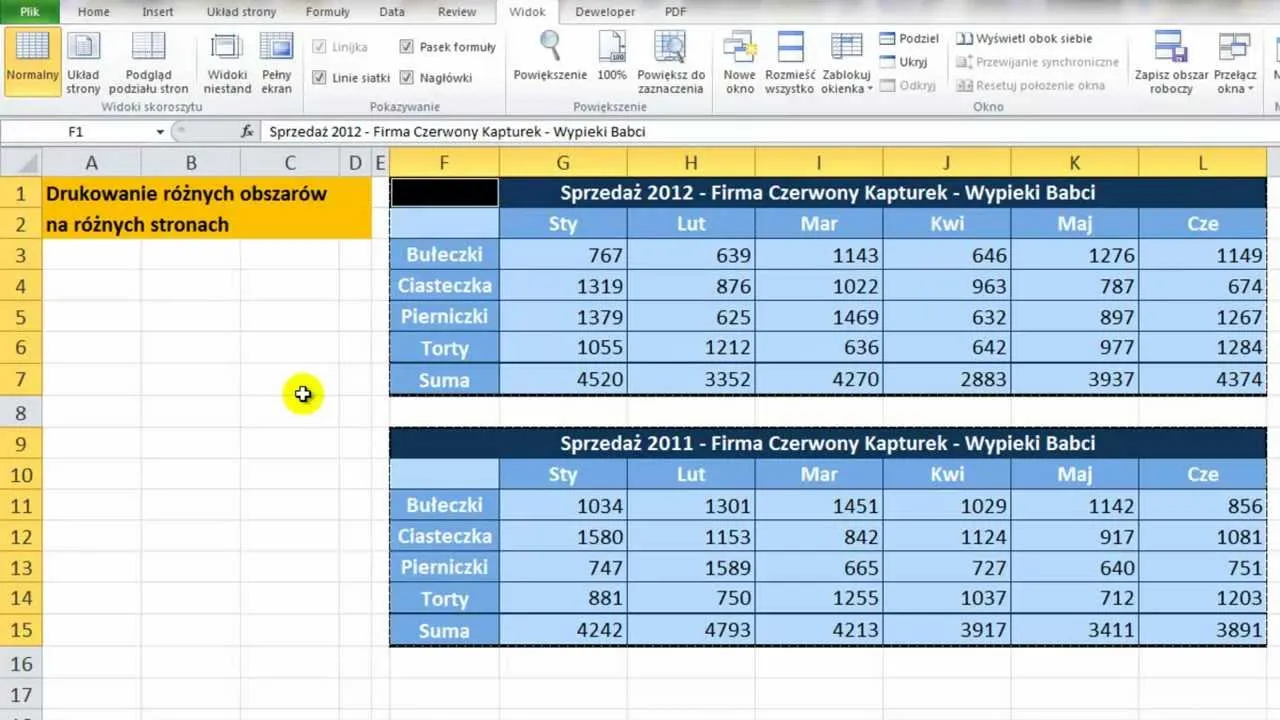Switch to Normalny workbook view
1280x720 pixels.
point(32,61)
